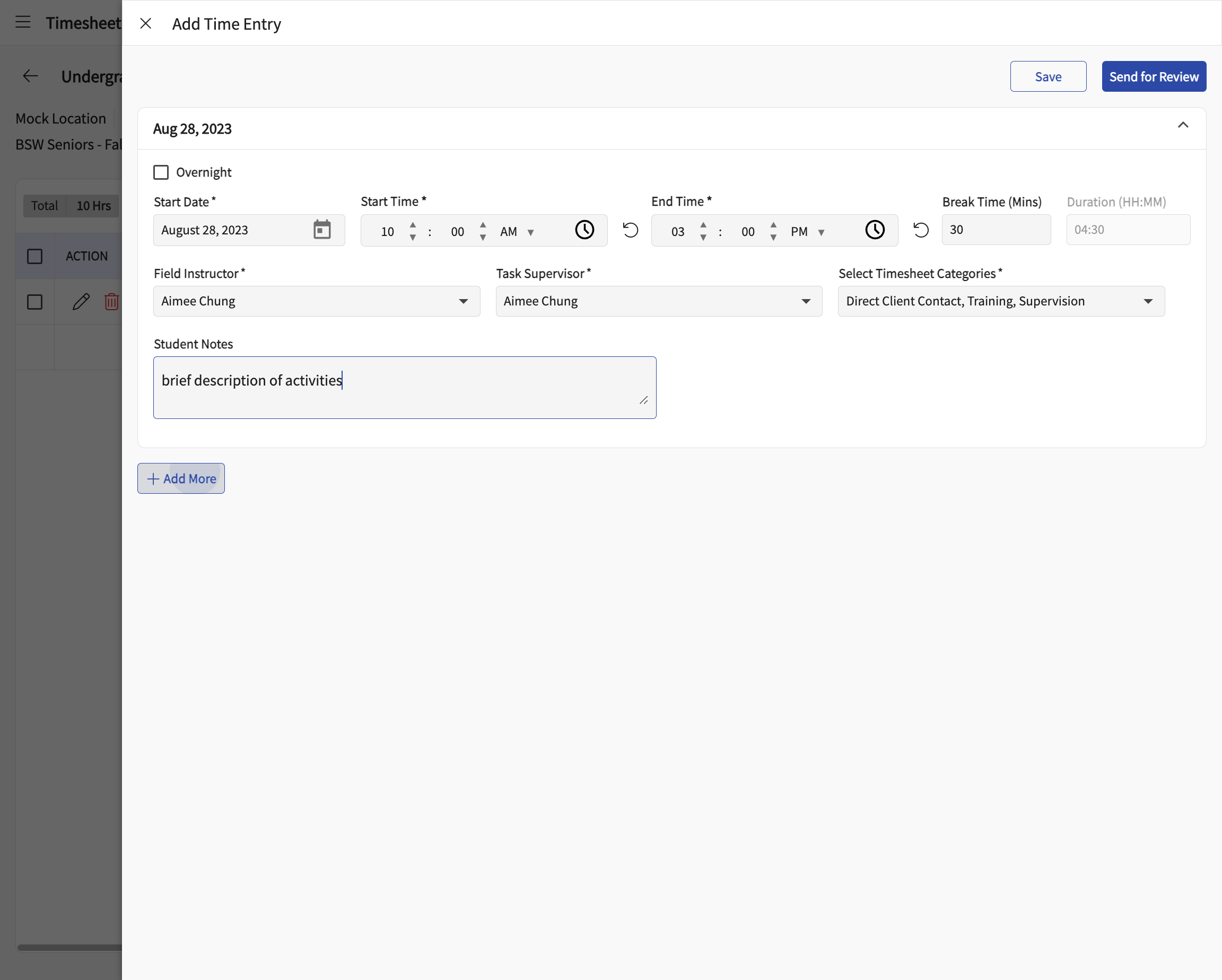Increase the End Time hour with up arrow

click(703, 225)
